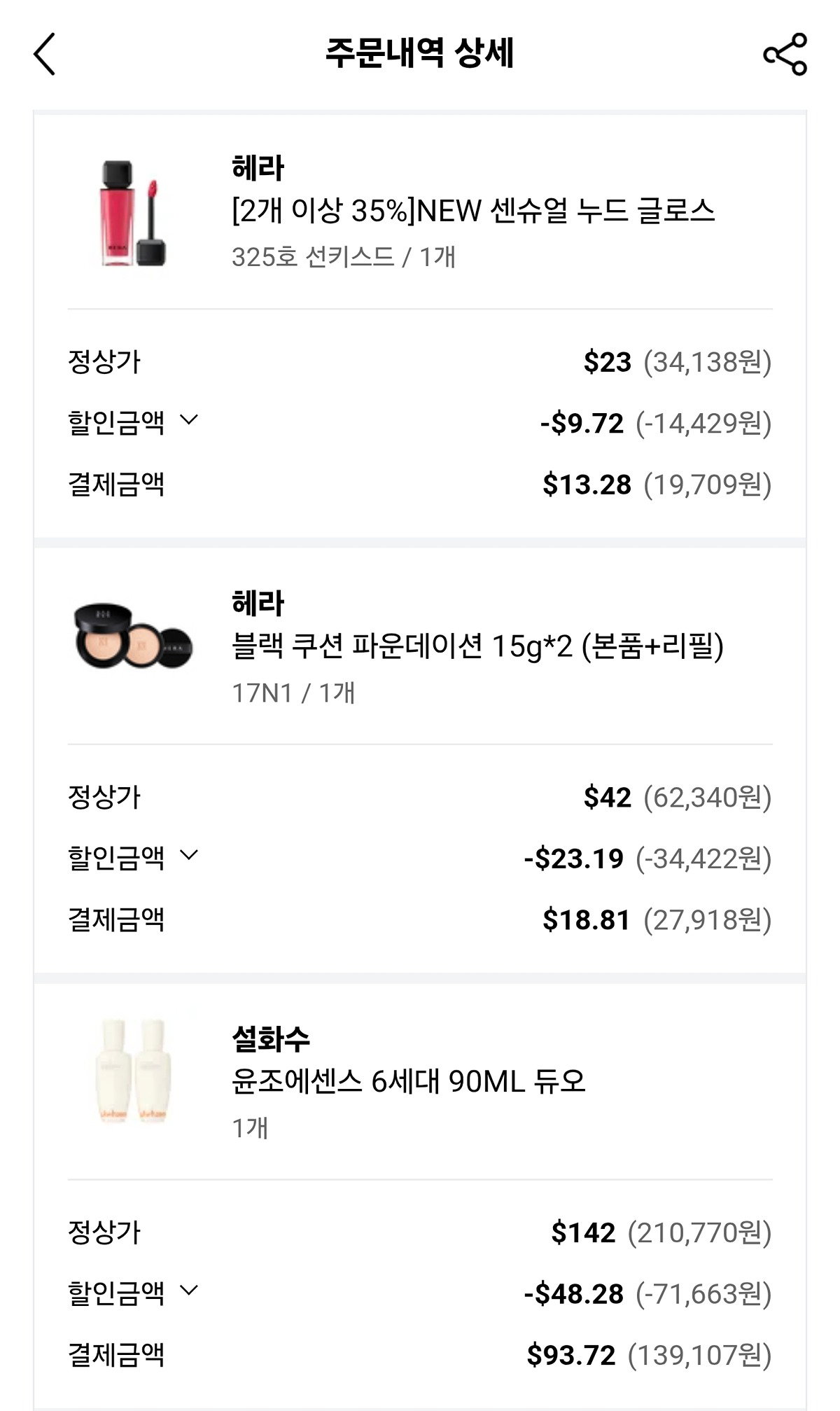Tap the 설화수 brand name
840x1411 pixels.
pos(271,1038)
